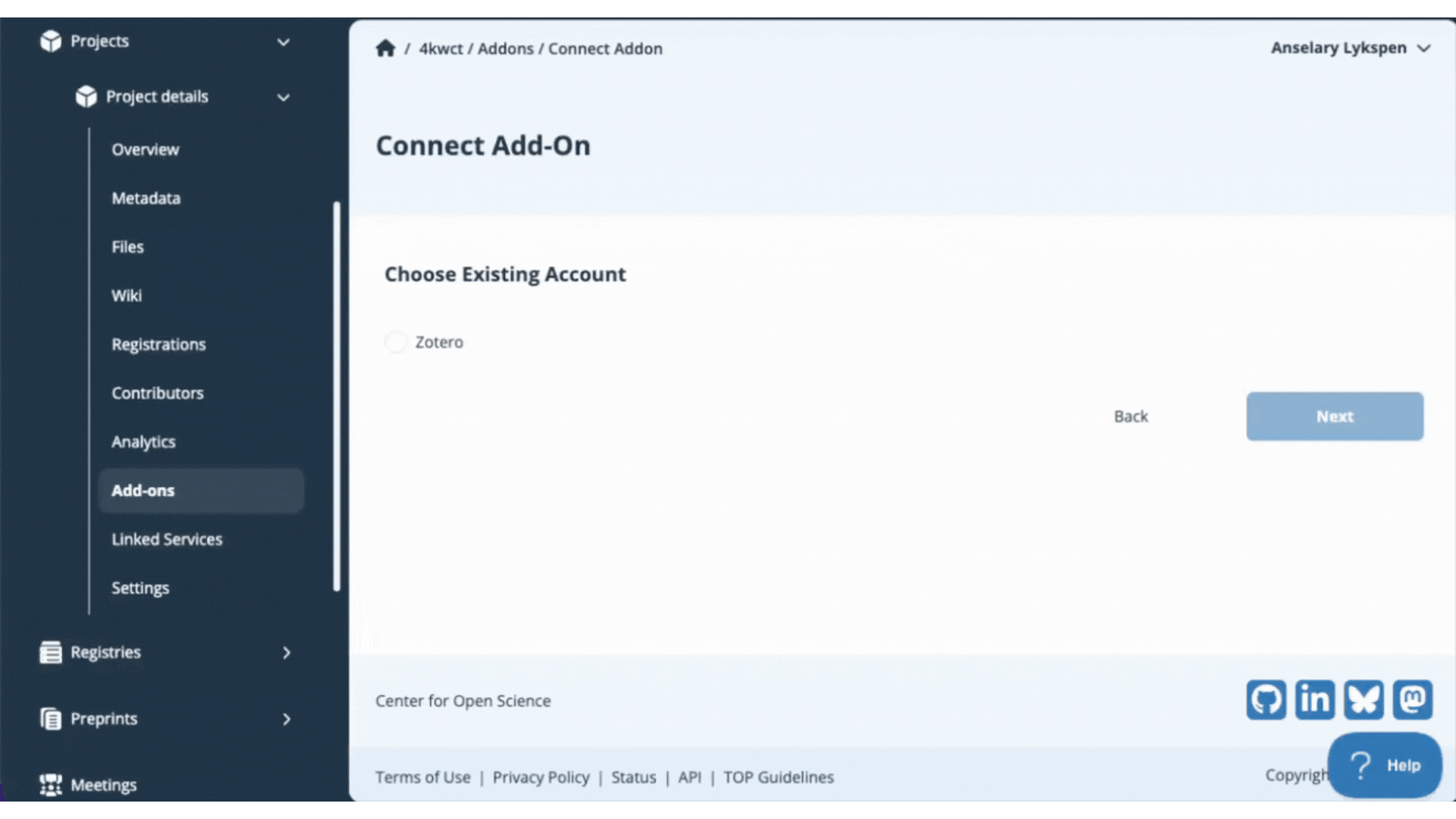
Task: Collapse the Projects section chevron
Action: click(x=284, y=42)
